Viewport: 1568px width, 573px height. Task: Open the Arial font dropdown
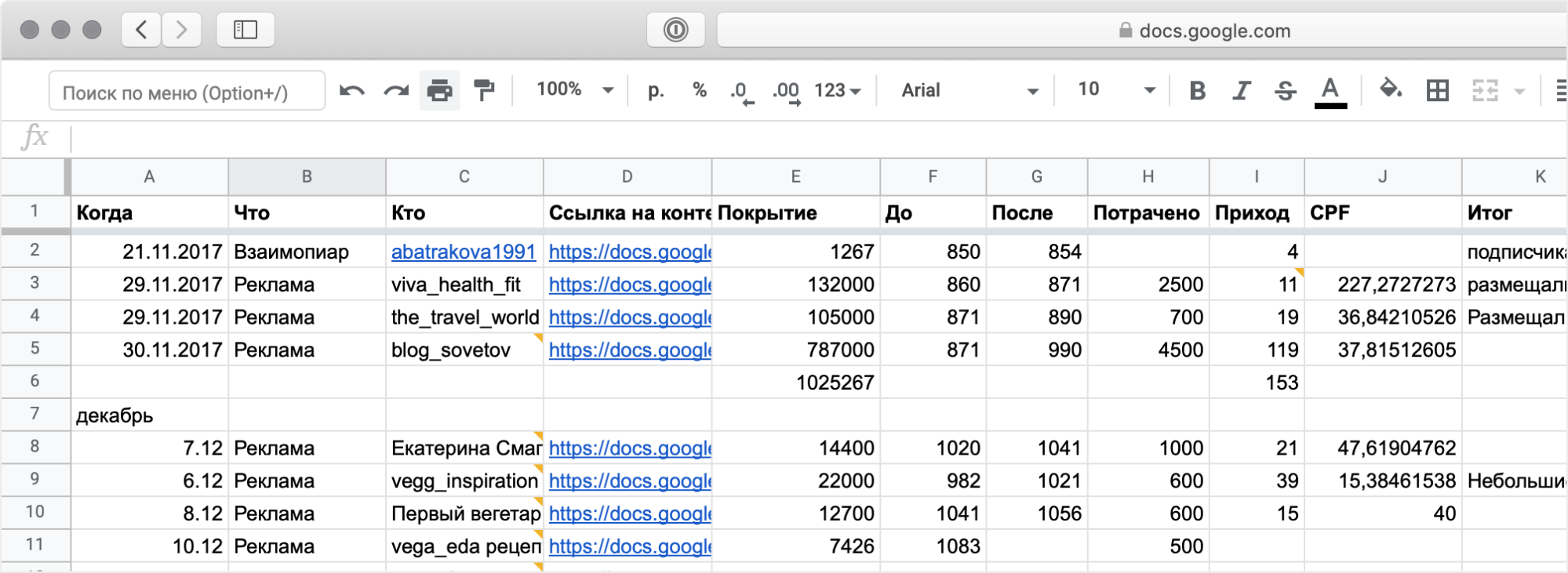tap(970, 91)
